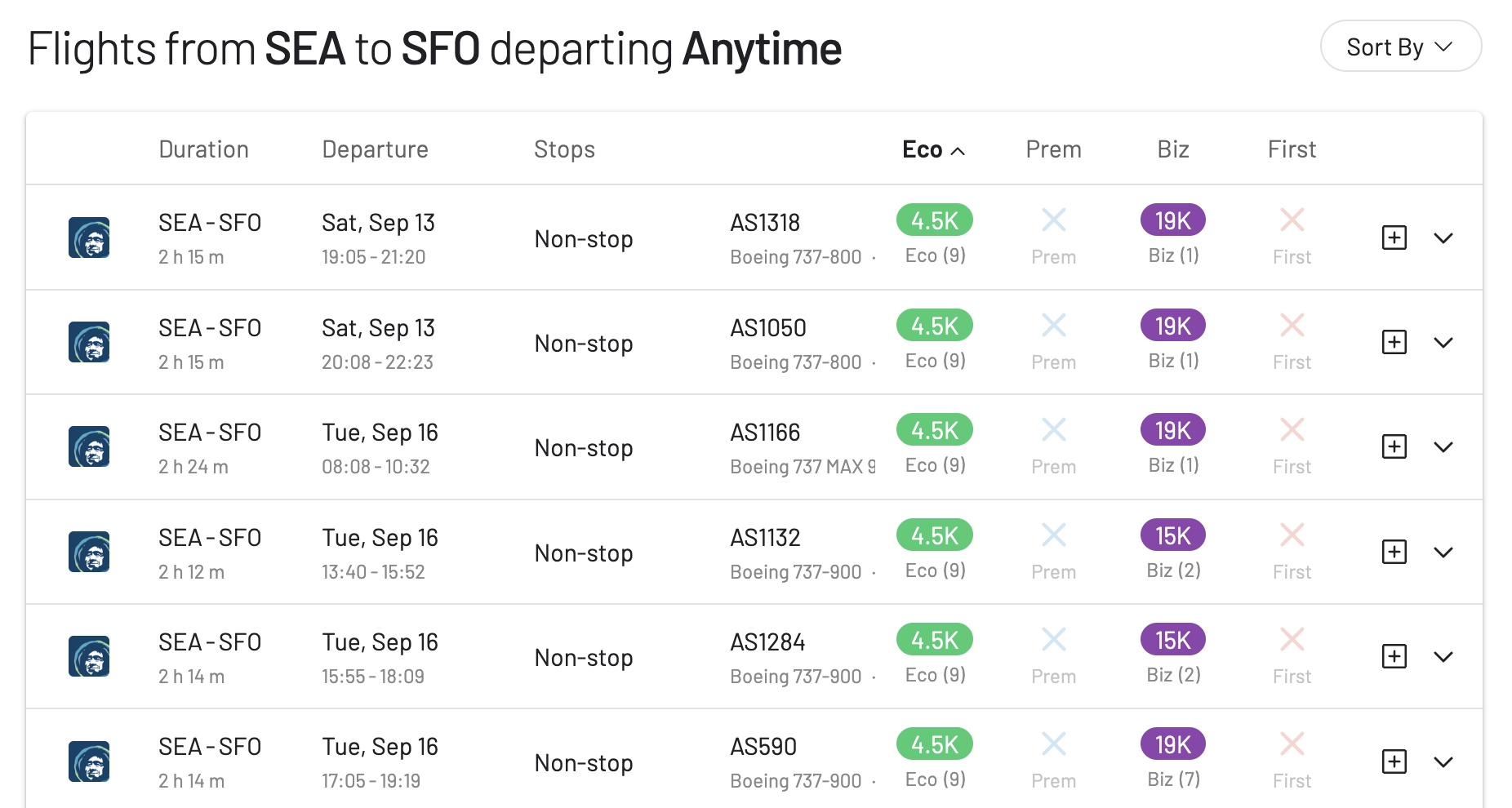
Task: Click Alaska Airlines logo for AS590
Action: point(89,761)
